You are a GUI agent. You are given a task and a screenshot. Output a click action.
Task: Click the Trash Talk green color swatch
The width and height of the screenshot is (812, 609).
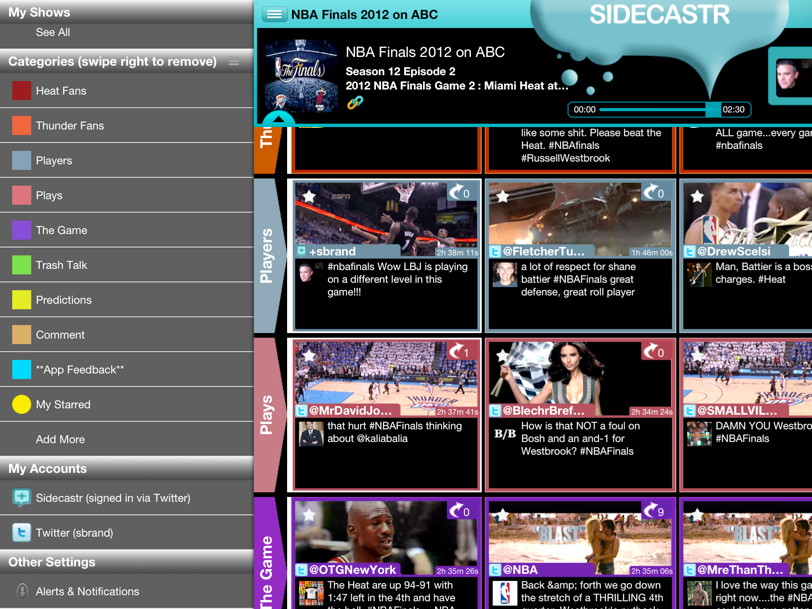[x=21, y=265]
